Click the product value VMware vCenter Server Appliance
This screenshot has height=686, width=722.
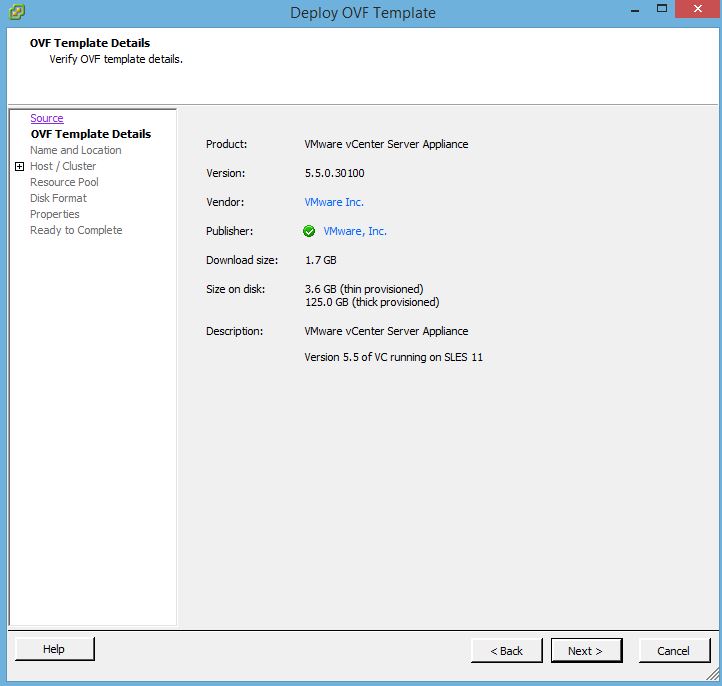coord(386,144)
